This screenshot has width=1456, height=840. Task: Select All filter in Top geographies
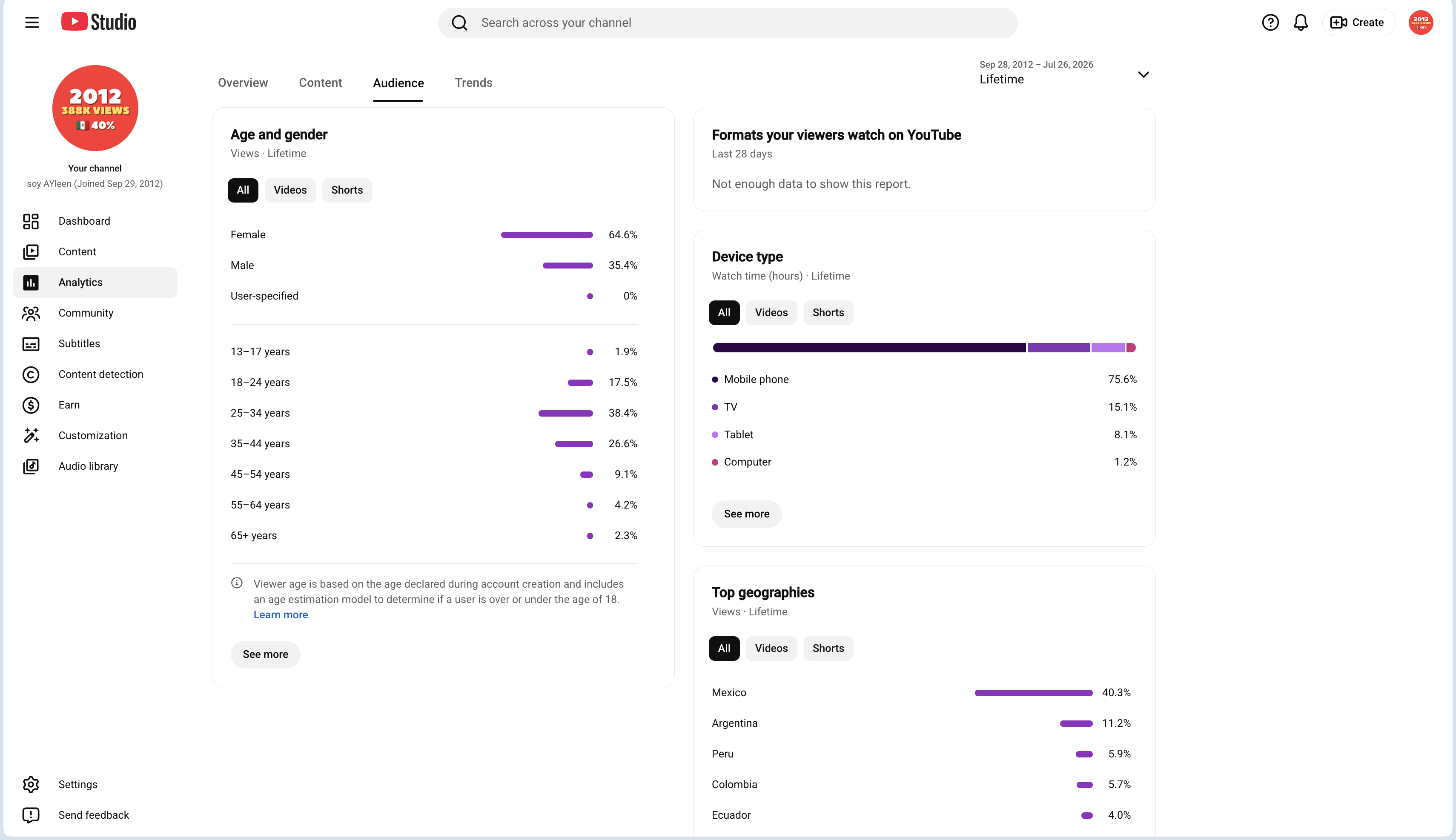tap(724, 649)
